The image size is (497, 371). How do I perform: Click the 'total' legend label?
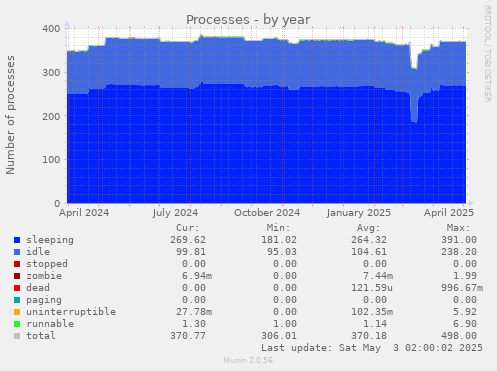point(41,336)
